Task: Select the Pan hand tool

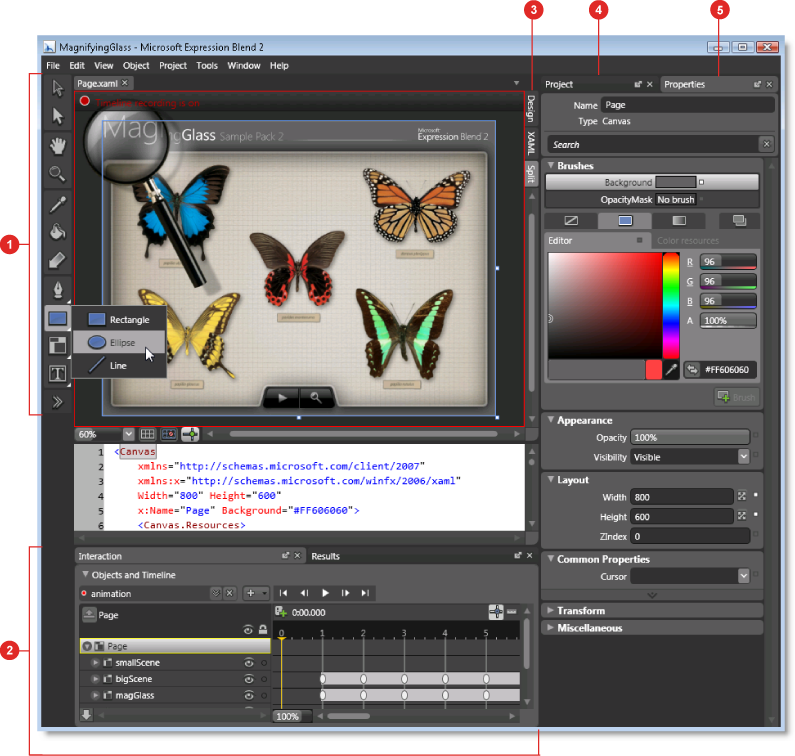Action: point(58,146)
